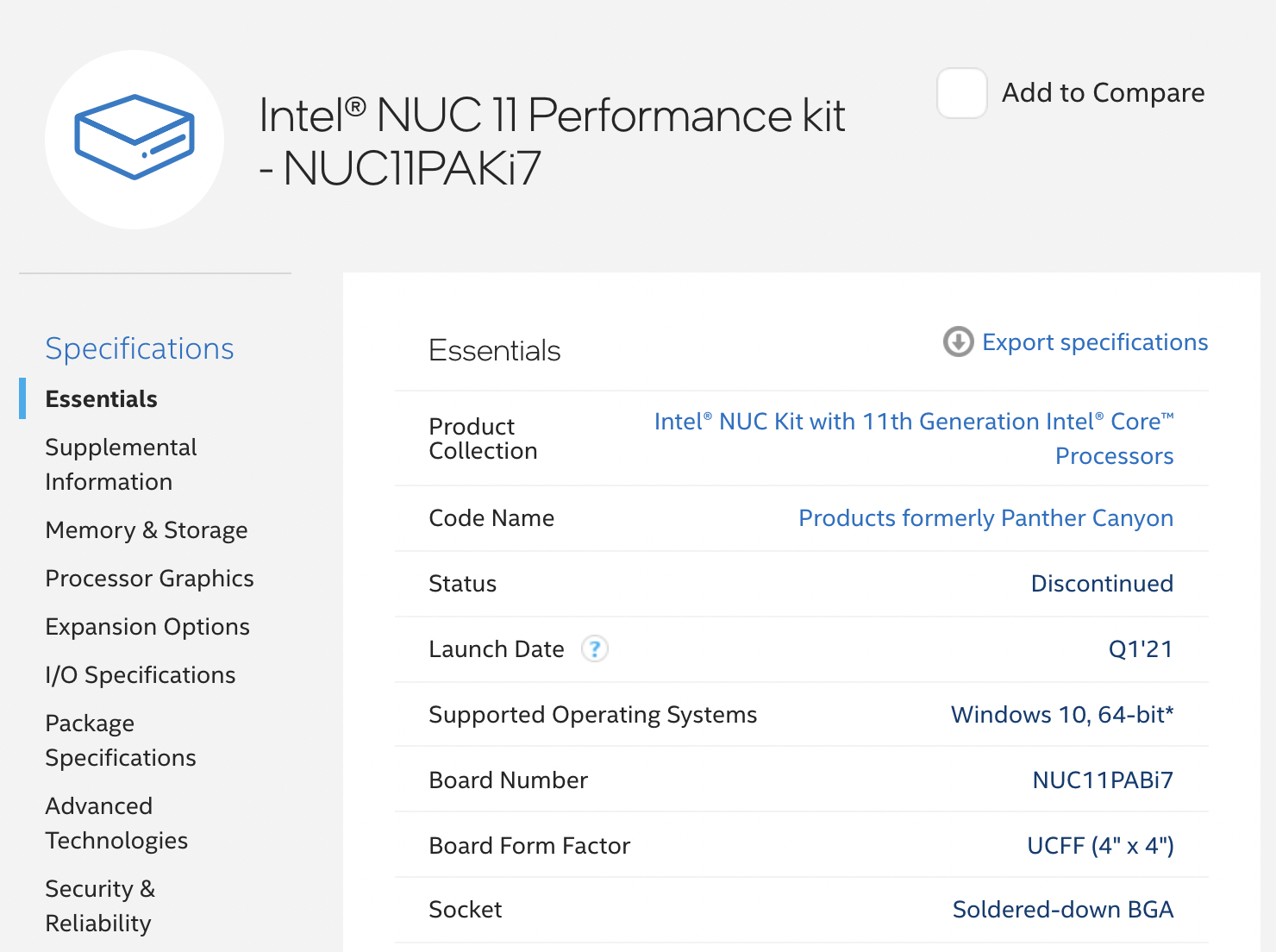This screenshot has width=1276, height=952.
Task: Open Processor Graphics in the sidebar
Action: [150, 579]
